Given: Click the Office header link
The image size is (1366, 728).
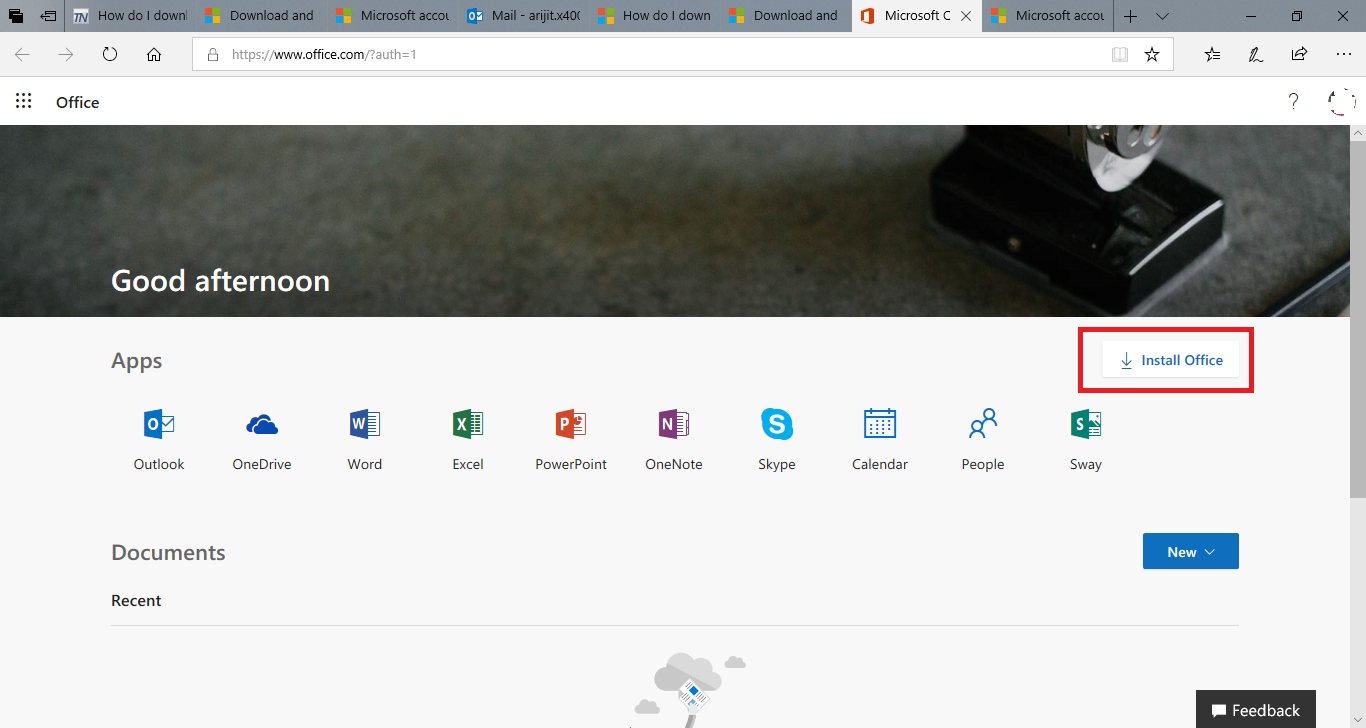Looking at the screenshot, I should click(77, 102).
